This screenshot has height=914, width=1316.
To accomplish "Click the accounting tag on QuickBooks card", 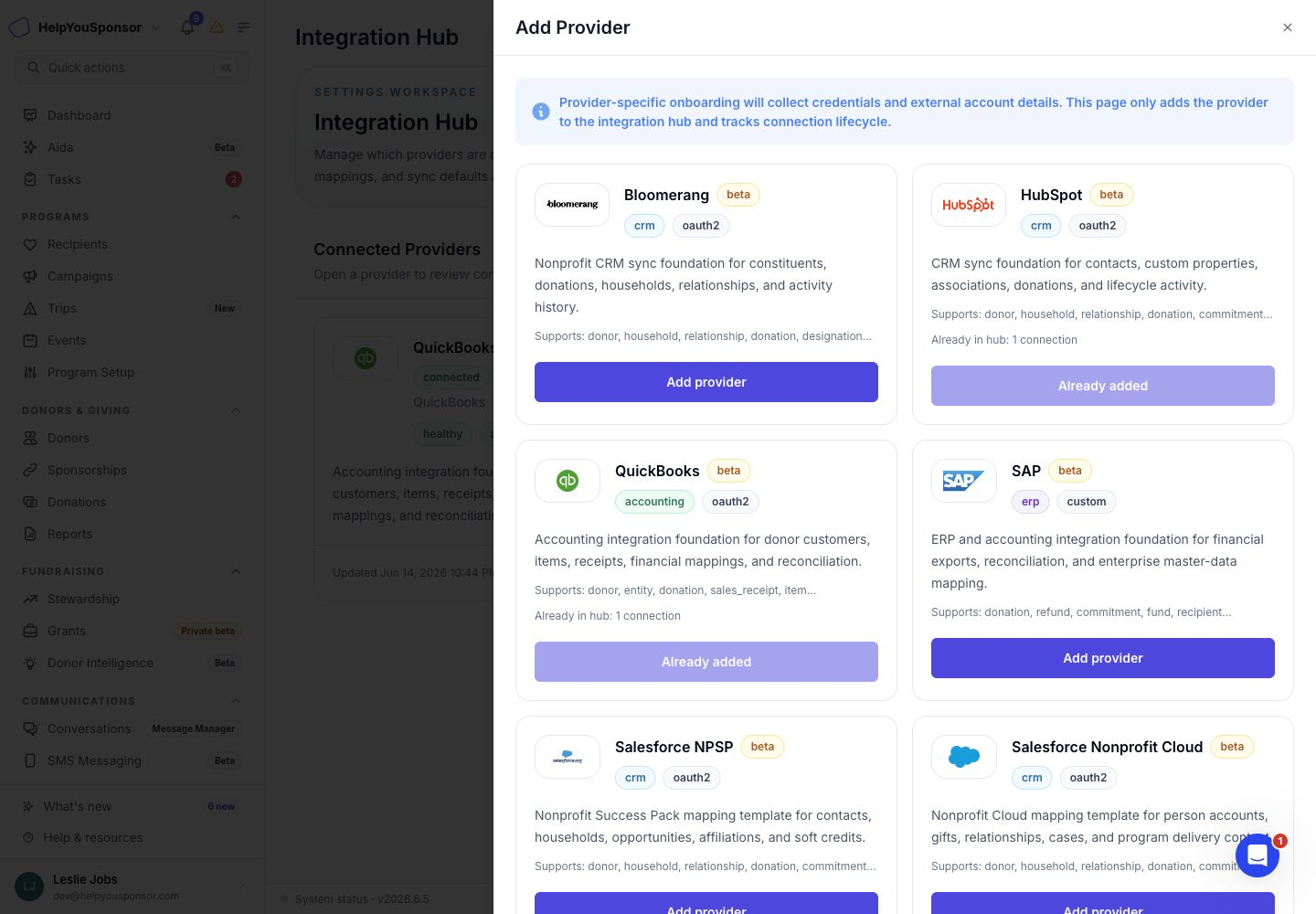I will coord(654,502).
